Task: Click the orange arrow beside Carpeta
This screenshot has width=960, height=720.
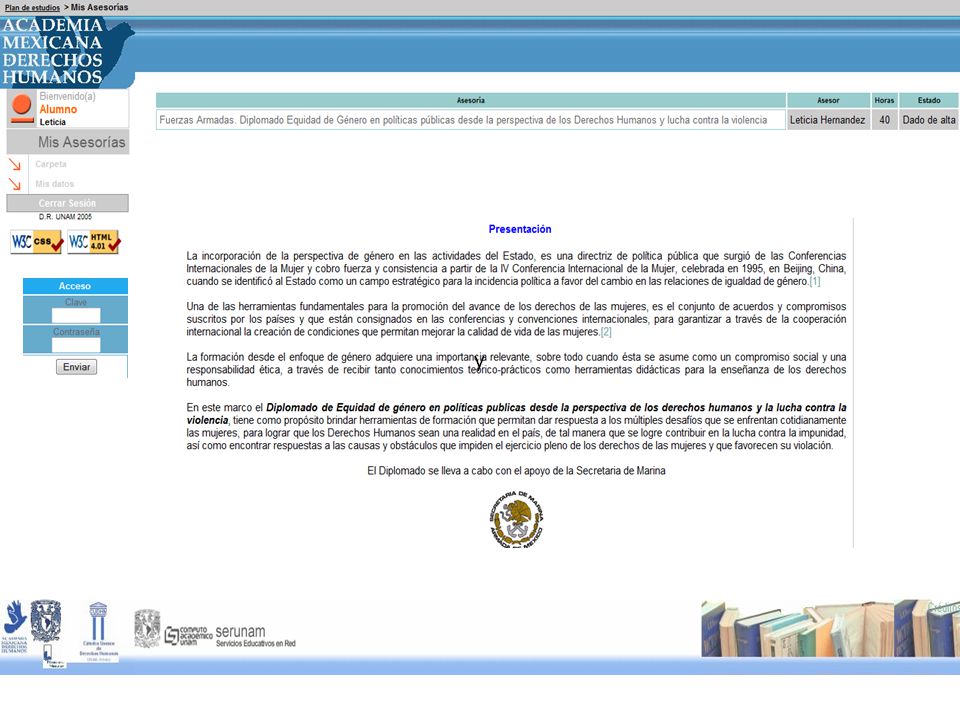Action: pyautogui.click(x=15, y=164)
